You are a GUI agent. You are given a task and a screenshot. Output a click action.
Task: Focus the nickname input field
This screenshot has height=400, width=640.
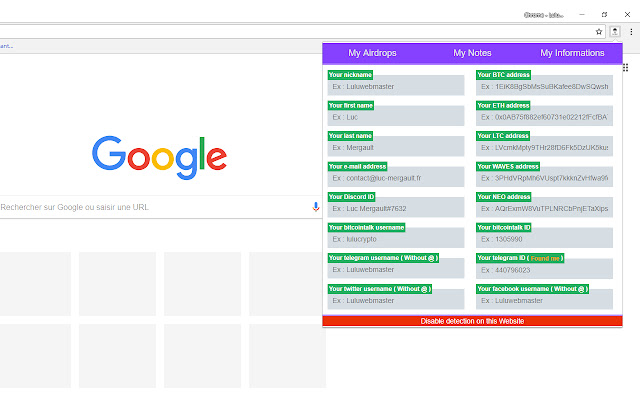pos(396,87)
